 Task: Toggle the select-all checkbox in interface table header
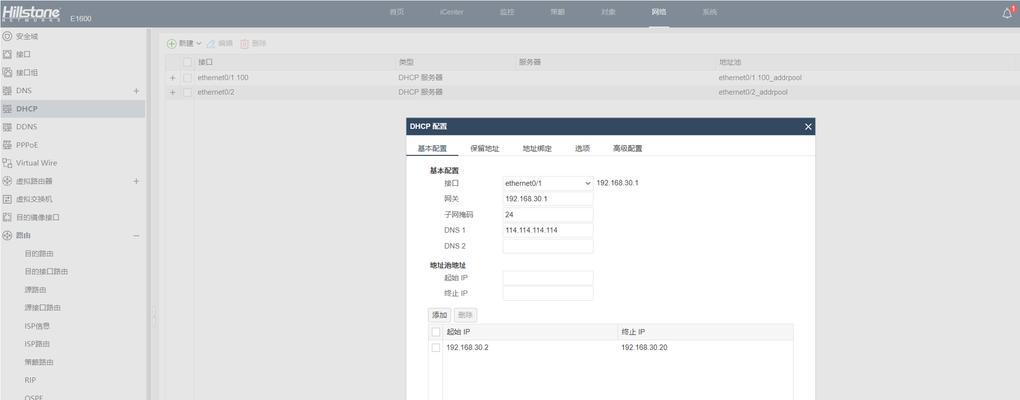187,62
